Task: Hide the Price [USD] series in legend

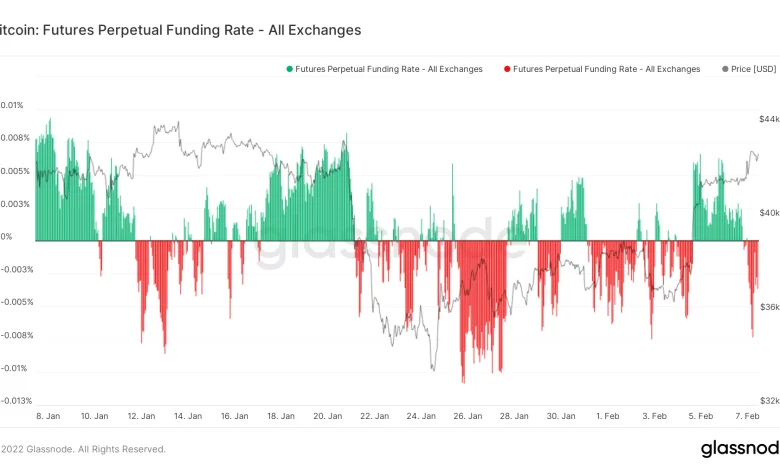Action: (x=754, y=69)
